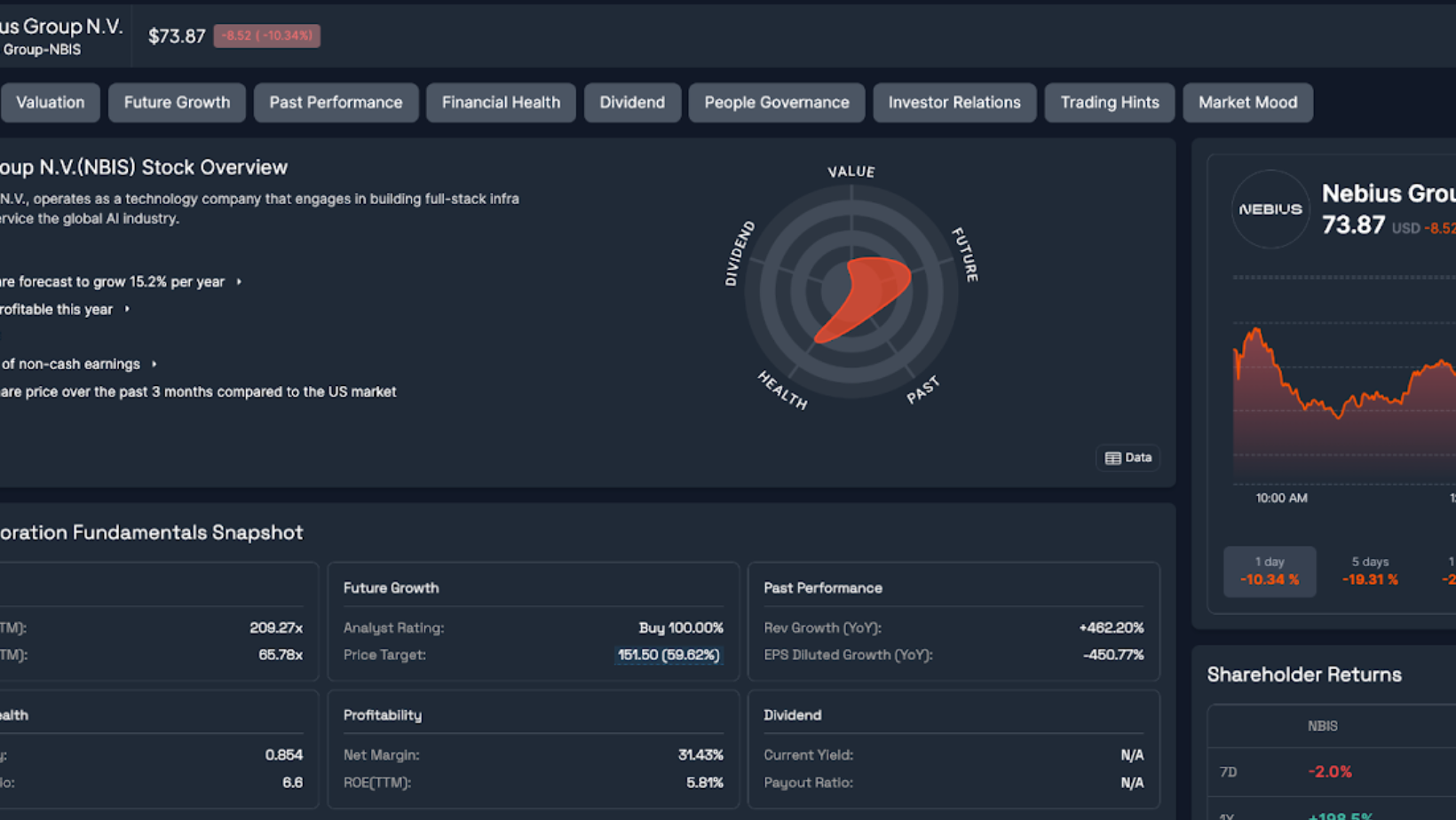The width and height of the screenshot is (1456, 820).
Task: Open the Data table view button
Action: coord(1128,458)
